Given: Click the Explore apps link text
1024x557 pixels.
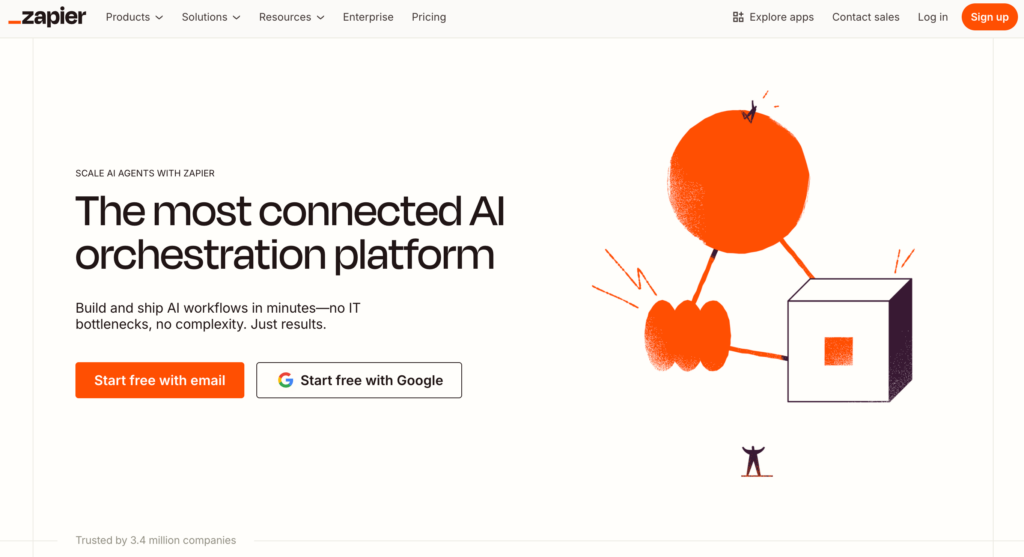Looking at the screenshot, I should [x=782, y=17].
